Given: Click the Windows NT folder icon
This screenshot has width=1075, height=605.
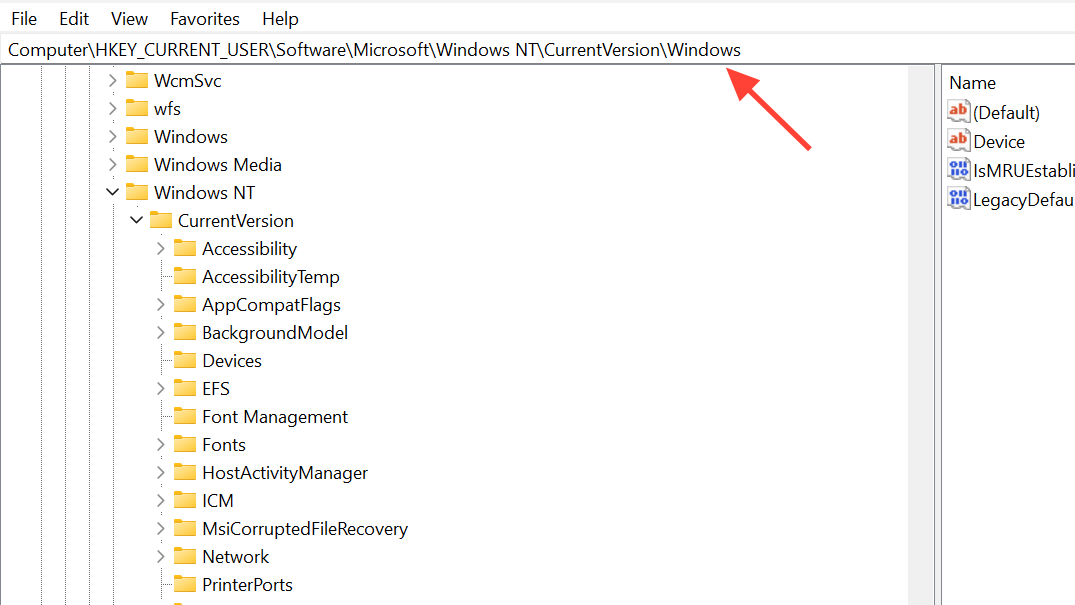Looking at the screenshot, I should (136, 192).
